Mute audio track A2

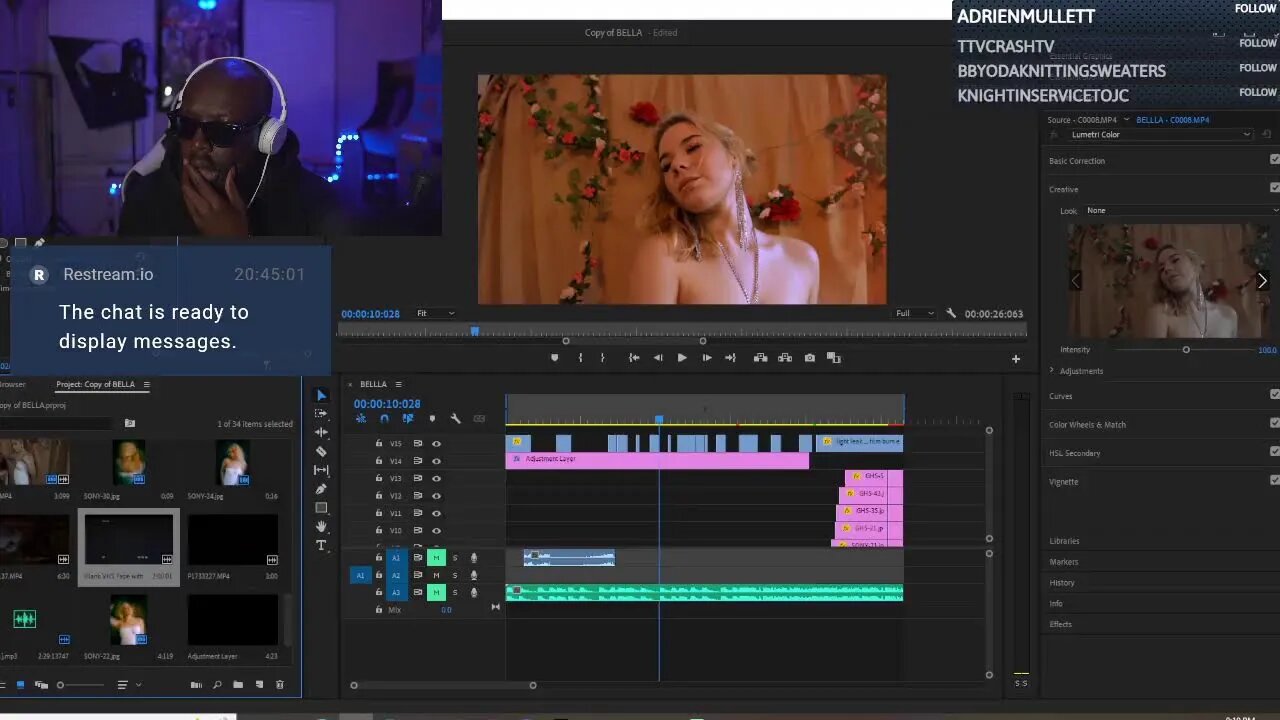(436, 575)
